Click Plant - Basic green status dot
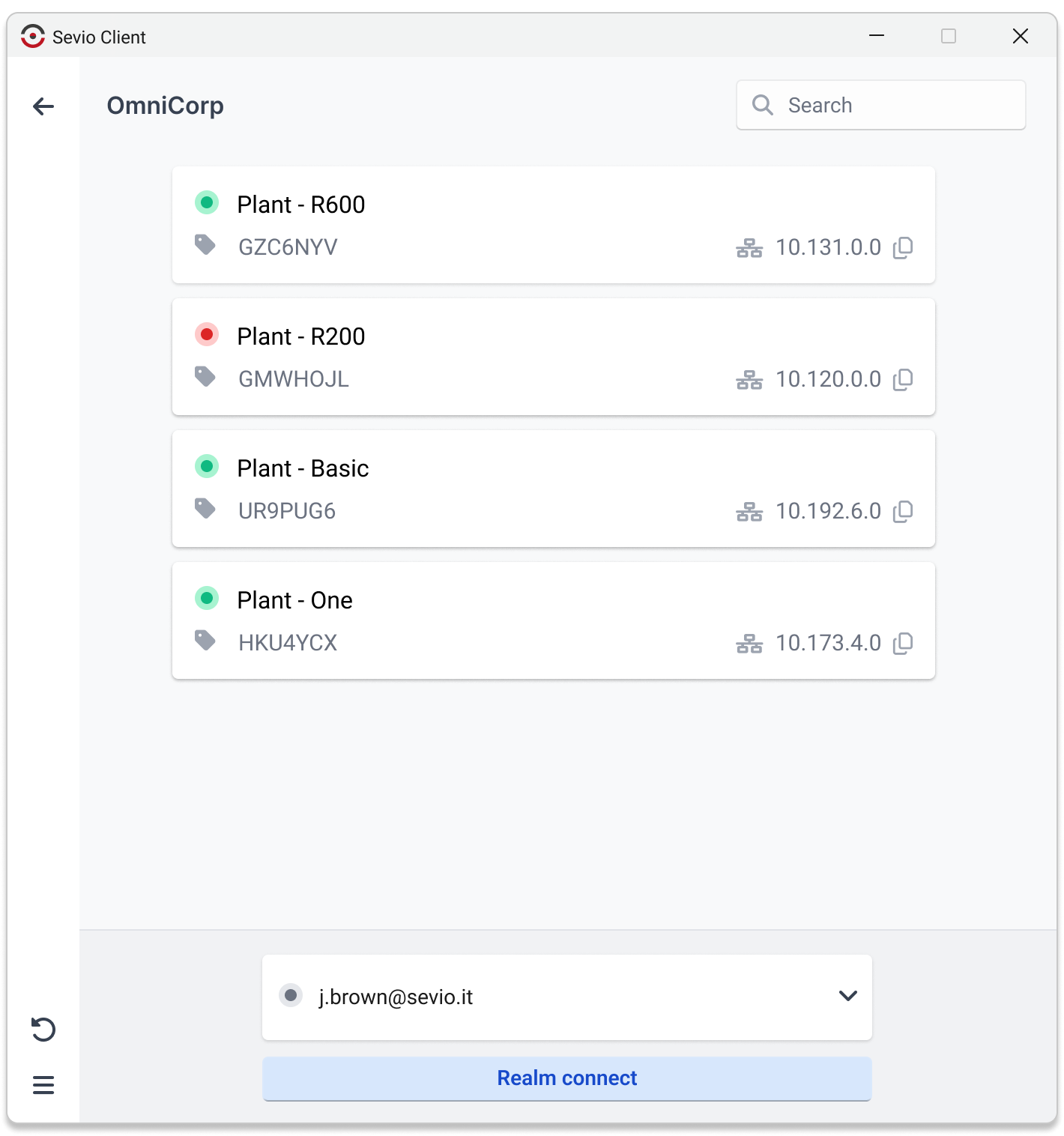The image size is (1064, 1136). coord(207,466)
